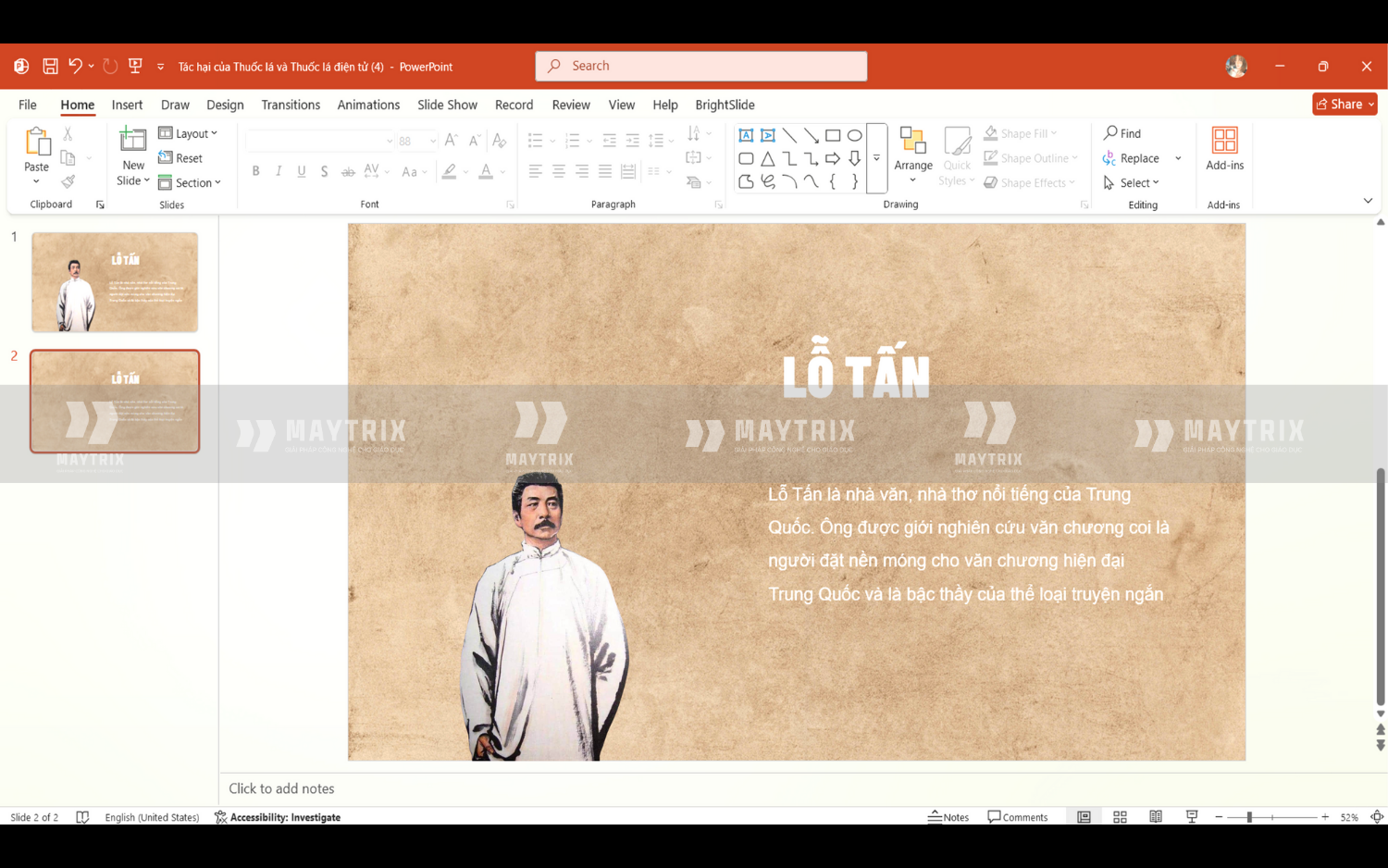Open Reading View from status bar
Screen dimensions: 1388x868
pyautogui.click(x=1155, y=817)
